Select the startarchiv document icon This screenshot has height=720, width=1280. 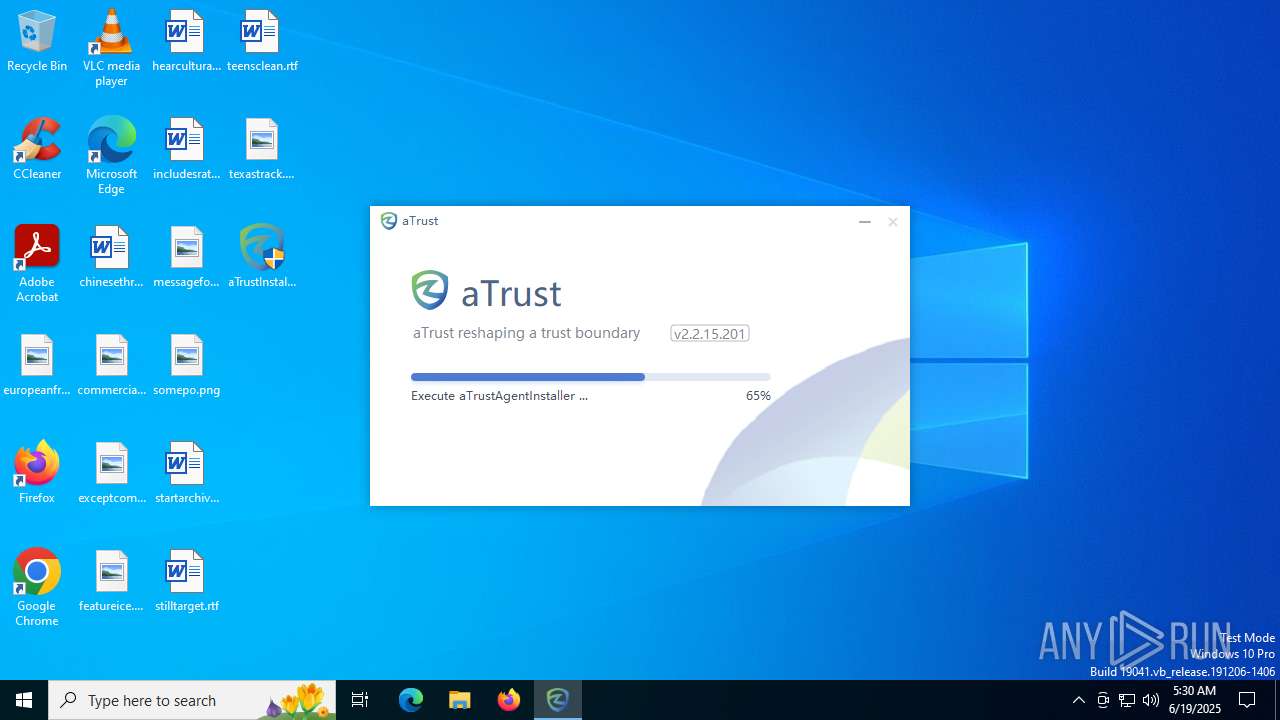pyautogui.click(x=186, y=474)
